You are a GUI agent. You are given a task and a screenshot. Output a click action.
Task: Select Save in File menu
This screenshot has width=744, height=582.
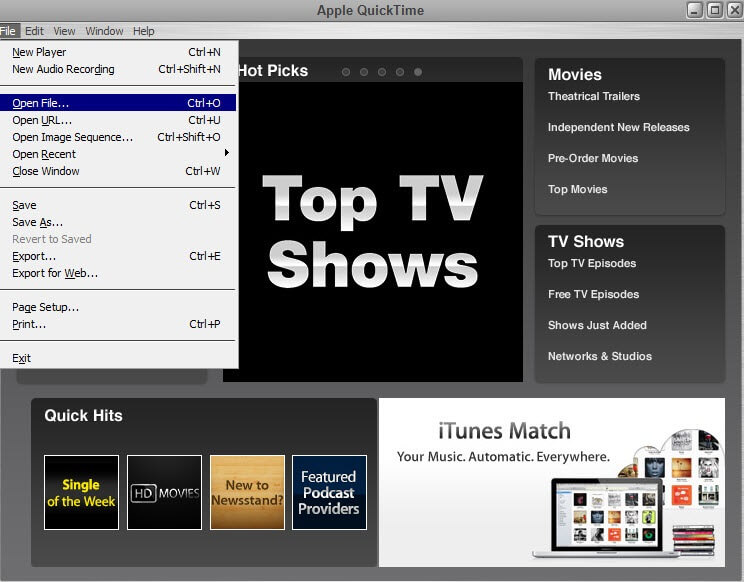coord(118,205)
